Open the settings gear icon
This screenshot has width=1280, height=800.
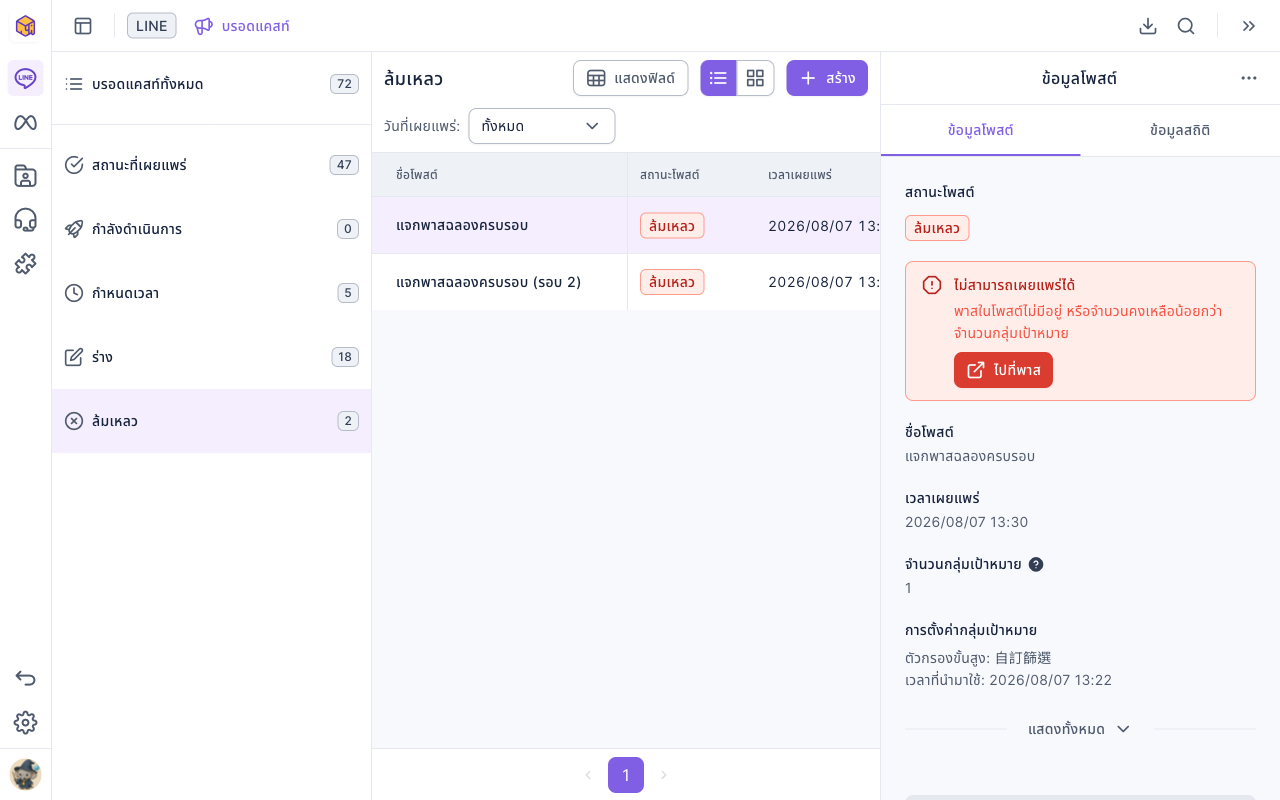[25, 722]
